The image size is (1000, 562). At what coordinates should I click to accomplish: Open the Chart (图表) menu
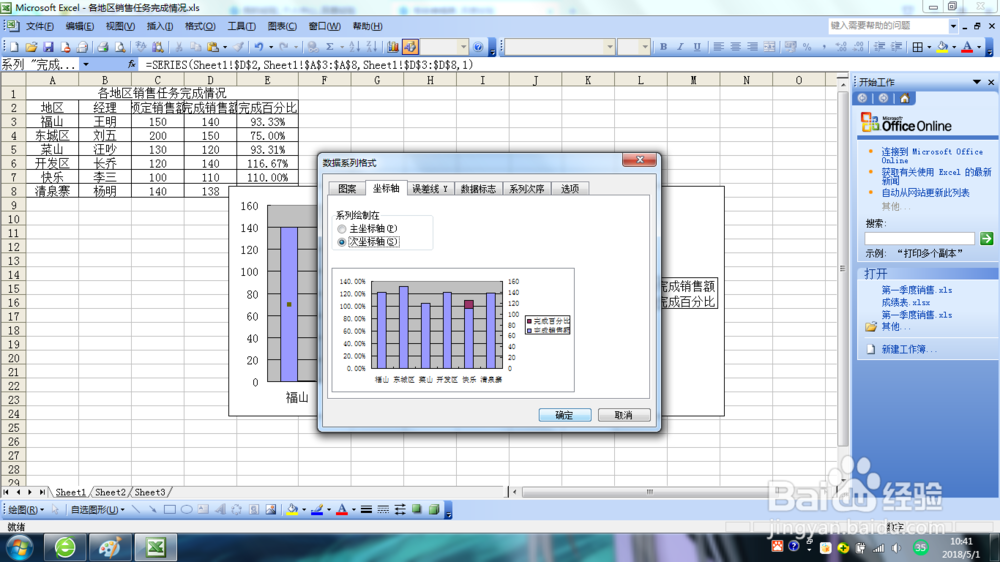point(282,26)
